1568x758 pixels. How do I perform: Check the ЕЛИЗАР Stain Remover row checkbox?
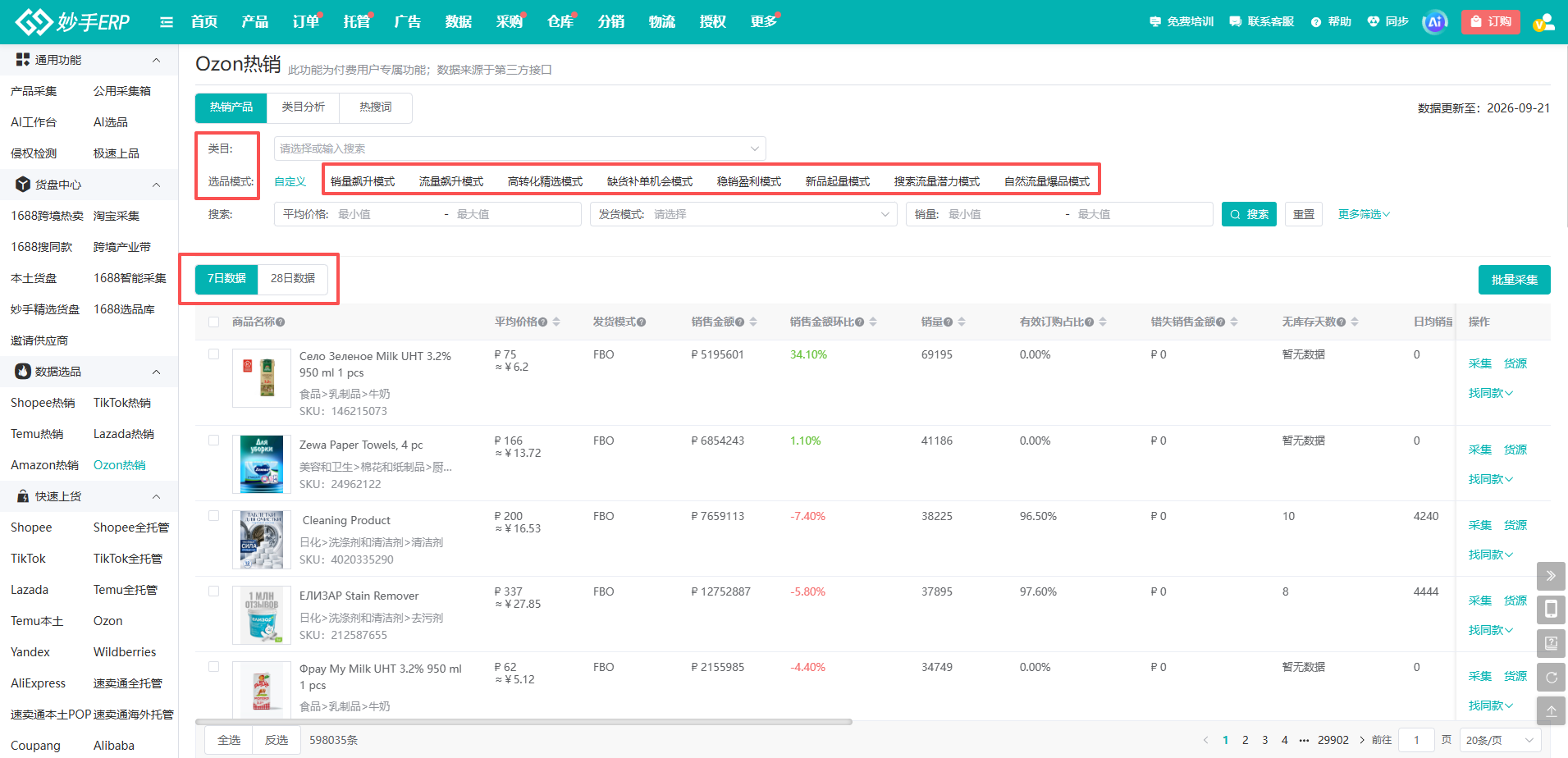point(214,591)
